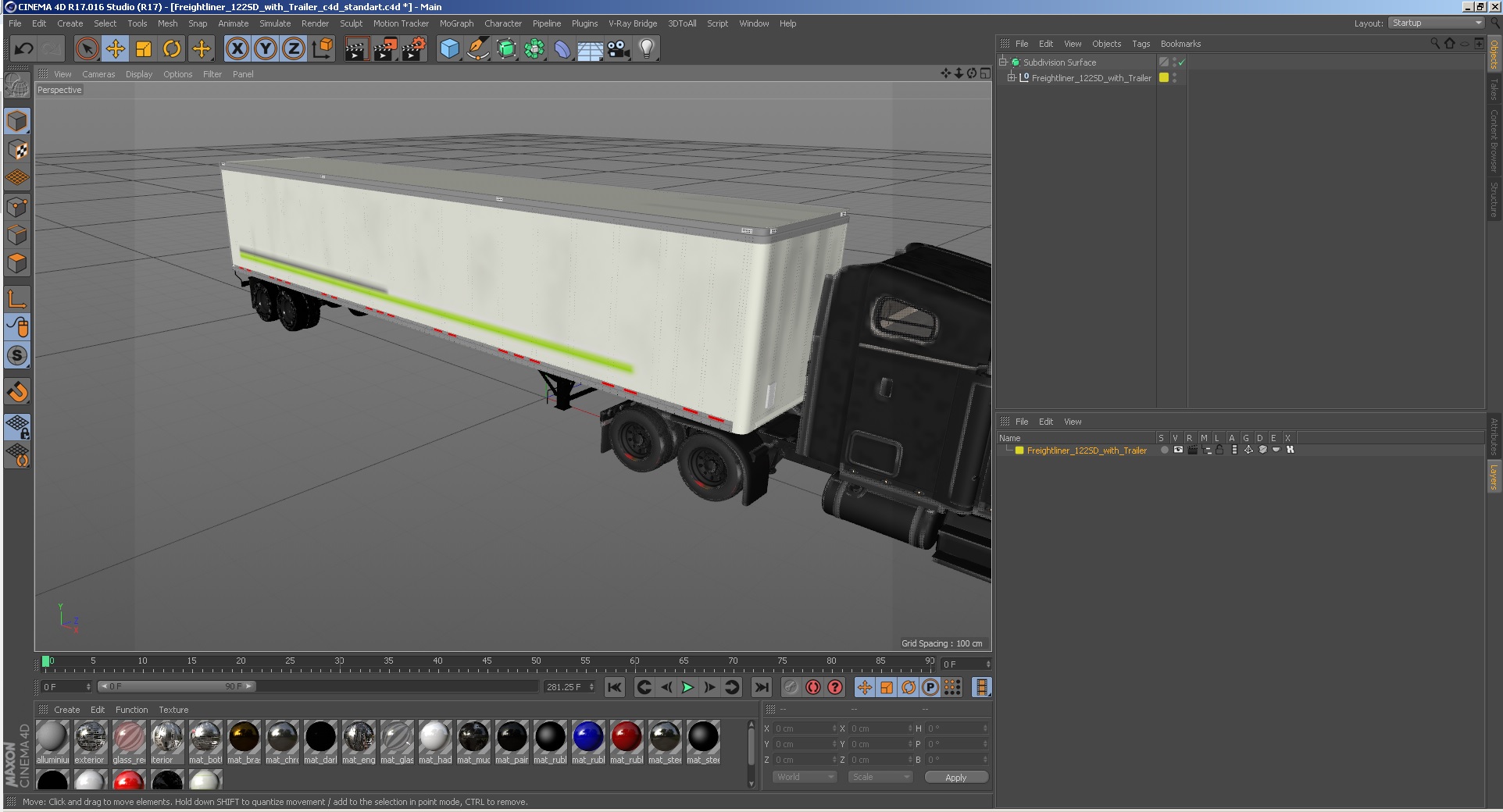Open the Scale mode dropdown
The image size is (1503, 812).
click(x=880, y=777)
